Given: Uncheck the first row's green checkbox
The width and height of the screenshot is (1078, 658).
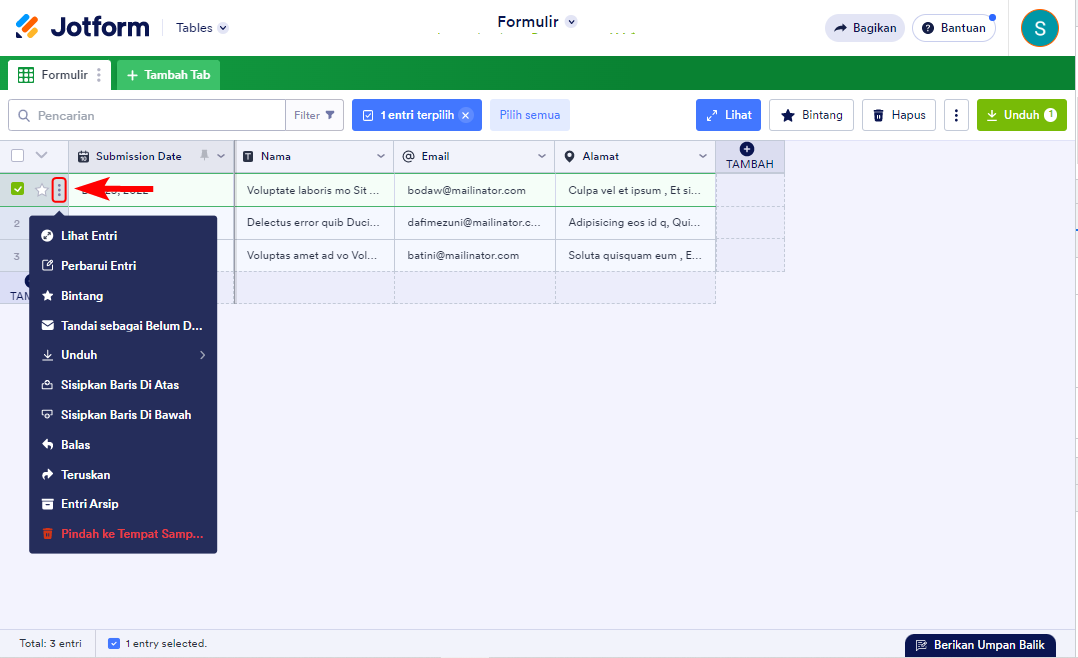Looking at the screenshot, I should [18, 189].
